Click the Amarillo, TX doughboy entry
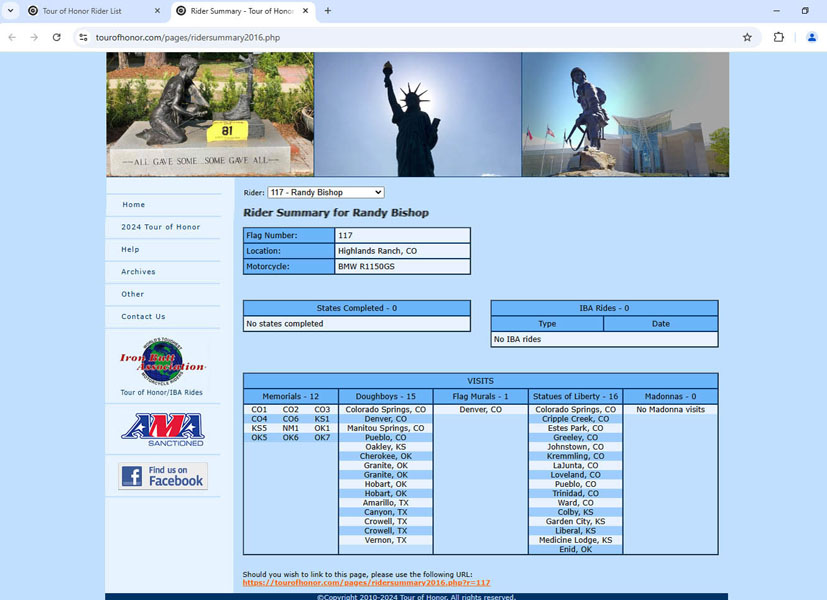Image resolution: width=827 pixels, height=600 pixels. pos(386,503)
